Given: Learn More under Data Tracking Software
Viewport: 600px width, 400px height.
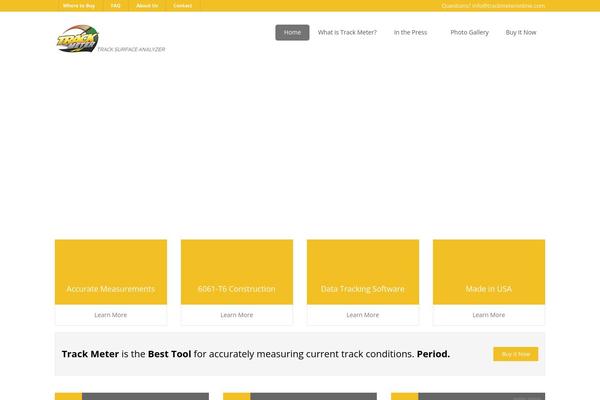Looking at the screenshot, I should 363,315.
